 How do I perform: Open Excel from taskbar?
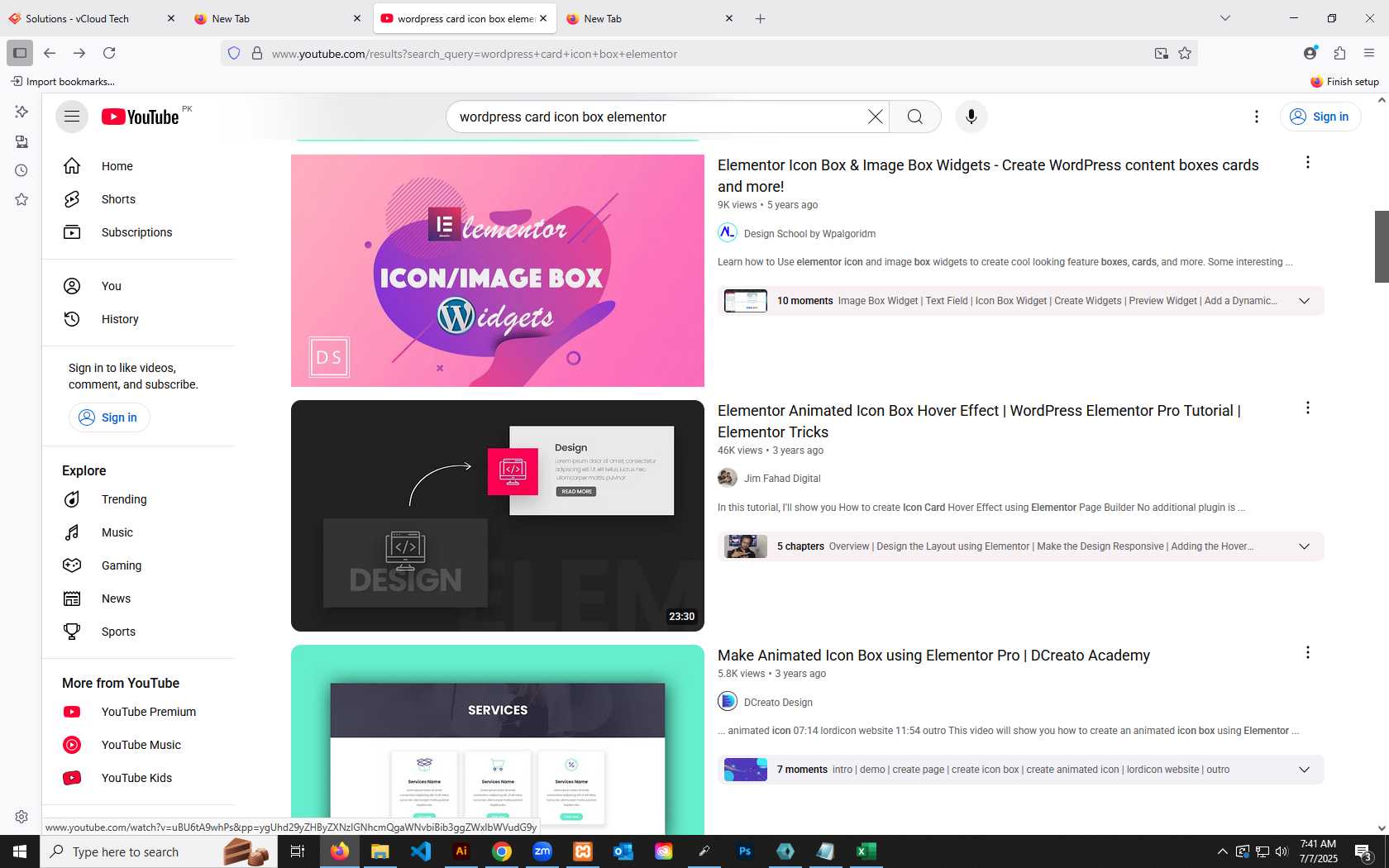[x=866, y=851]
